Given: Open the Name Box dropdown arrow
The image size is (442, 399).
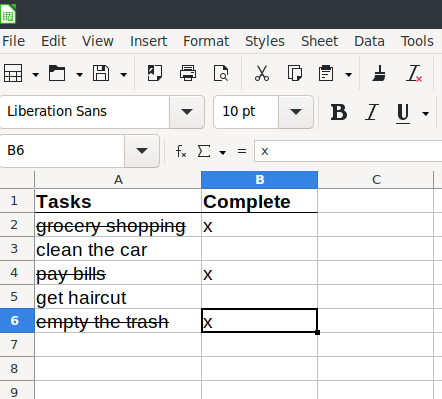Looking at the screenshot, I should [142, 151].
